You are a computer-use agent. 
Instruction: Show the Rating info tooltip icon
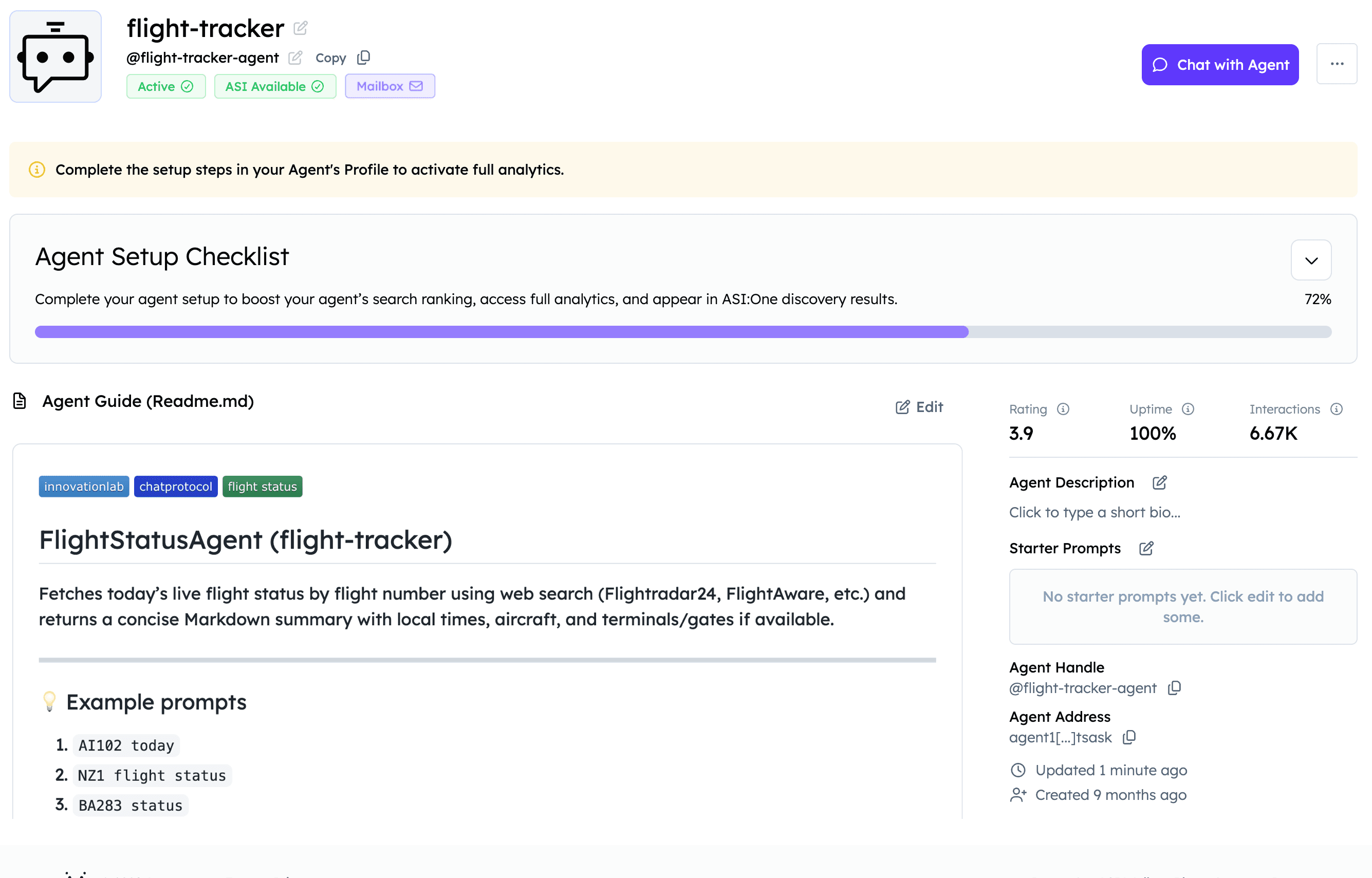[1063, 409]
